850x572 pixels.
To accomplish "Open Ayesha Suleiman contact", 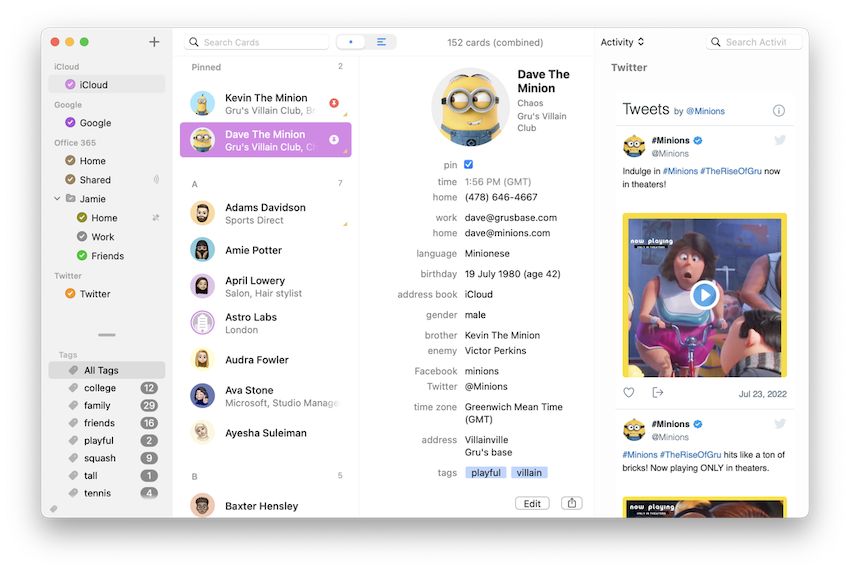I will pyautogui.click(x=266, y=433).
